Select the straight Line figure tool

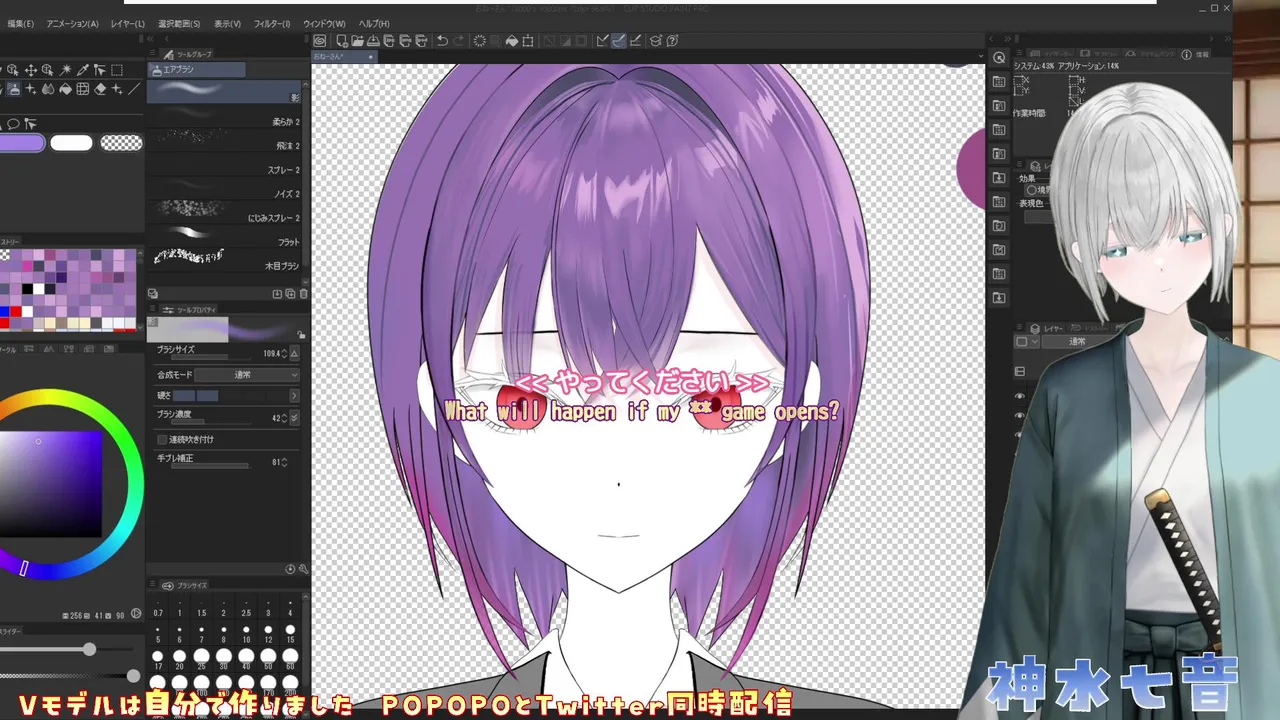pos(135,89)
